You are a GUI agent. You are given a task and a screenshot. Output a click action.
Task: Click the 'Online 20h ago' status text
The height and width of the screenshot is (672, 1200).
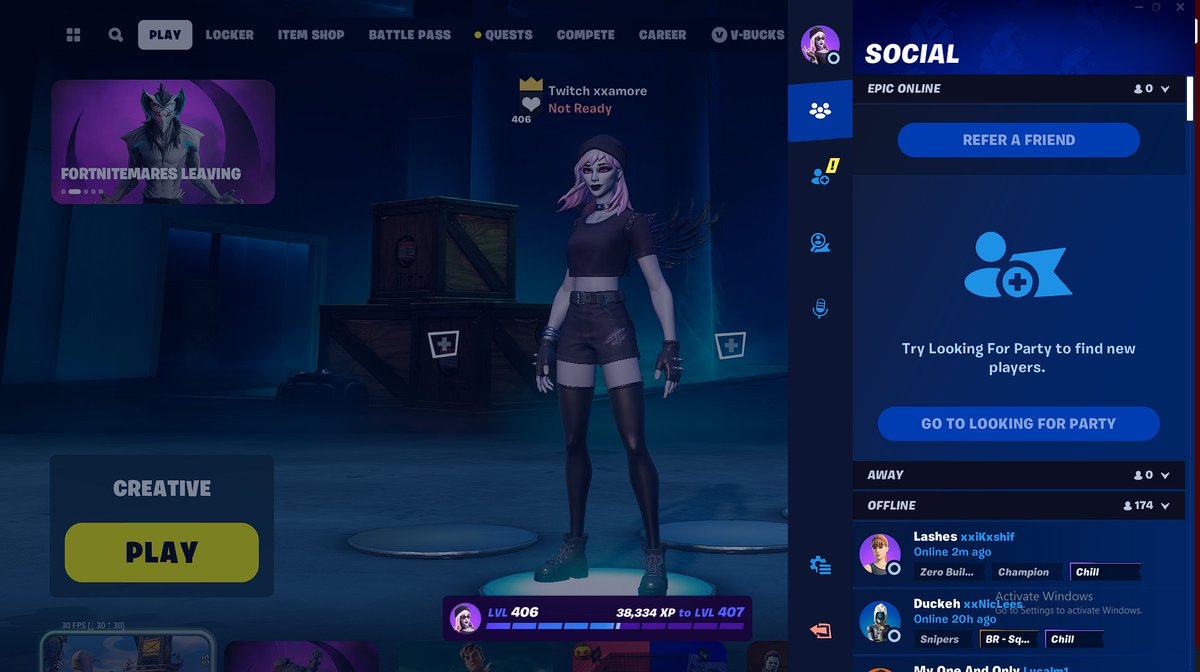(x=955, y=619)
